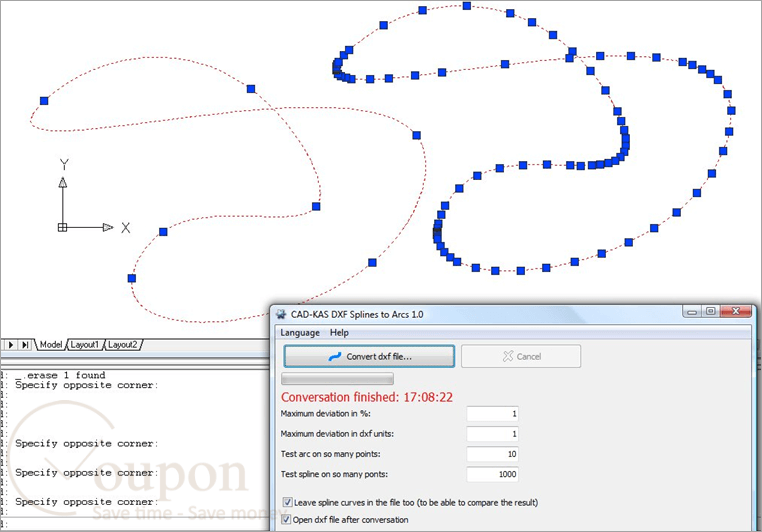Switch to the Layout2 tab
The height and width of the screenshot is (532, 762).
tap(122, 344)
